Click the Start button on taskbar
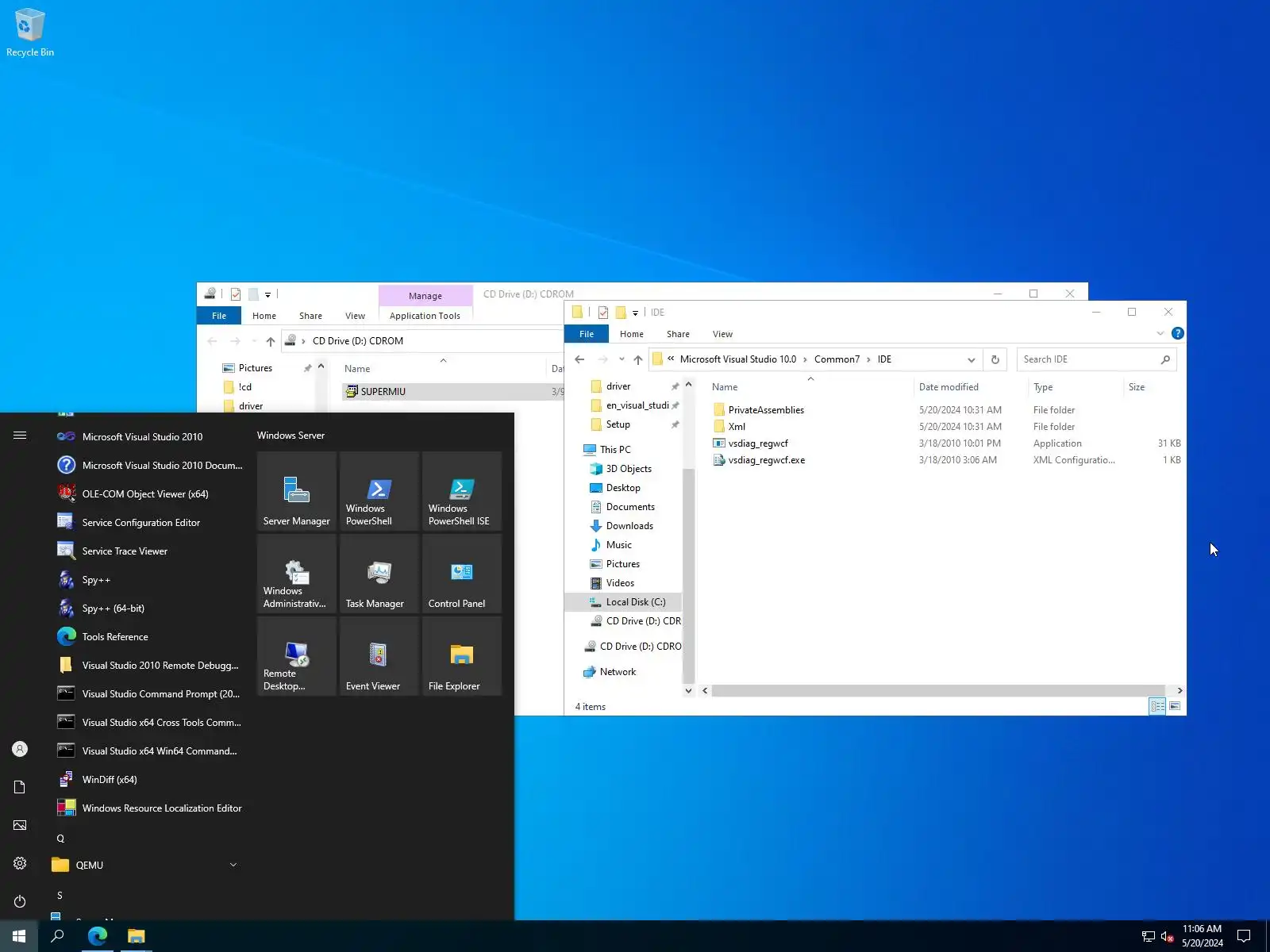This screenshot has width=1270, height=952. tap(19, 936)
